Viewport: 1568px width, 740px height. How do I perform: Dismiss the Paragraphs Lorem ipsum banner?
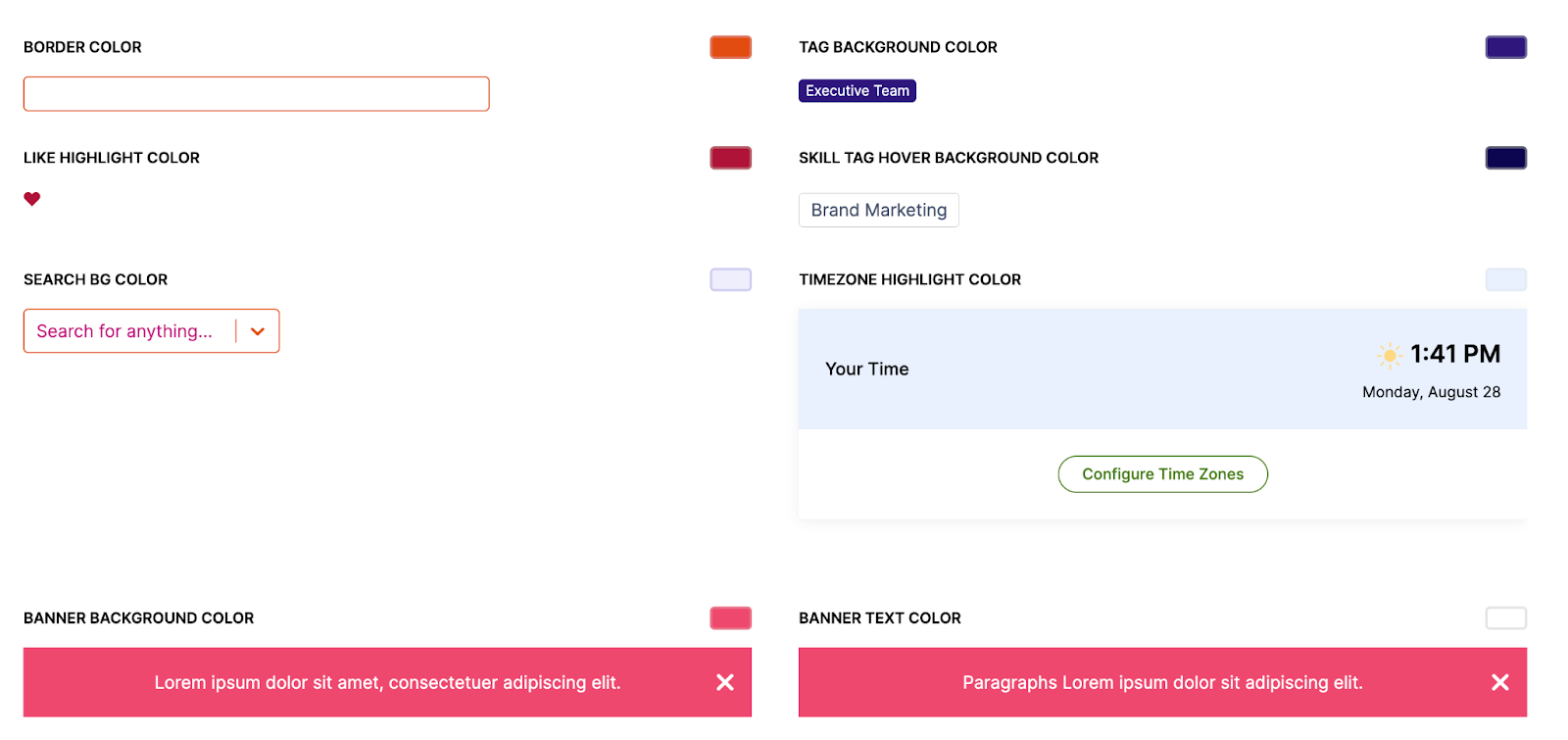point(1499,682)
